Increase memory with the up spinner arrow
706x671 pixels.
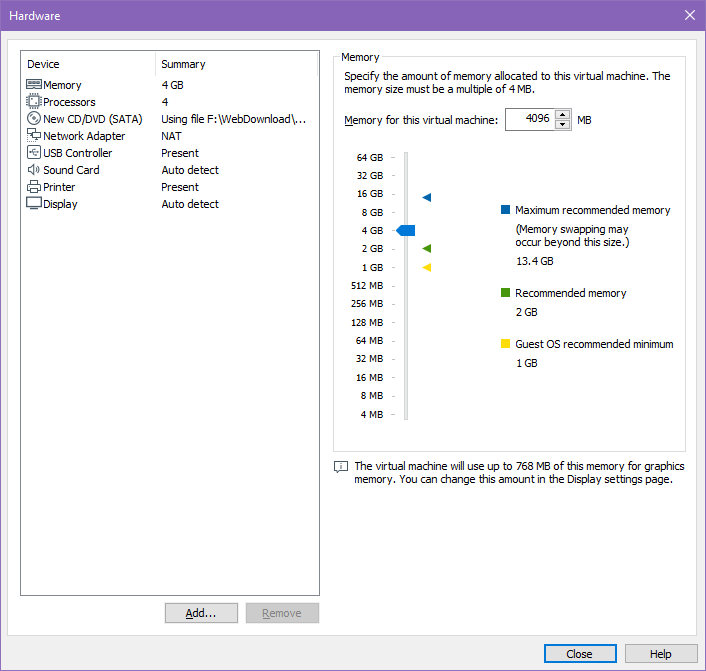coord(562,114)
